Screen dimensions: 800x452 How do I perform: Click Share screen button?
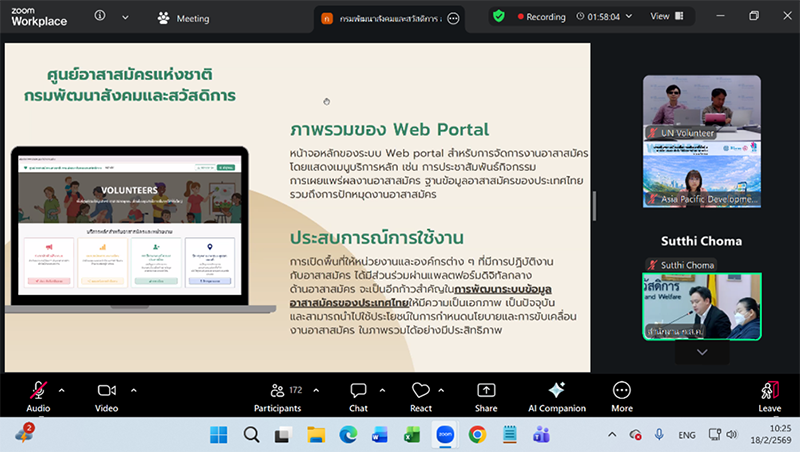click(486, 397)
